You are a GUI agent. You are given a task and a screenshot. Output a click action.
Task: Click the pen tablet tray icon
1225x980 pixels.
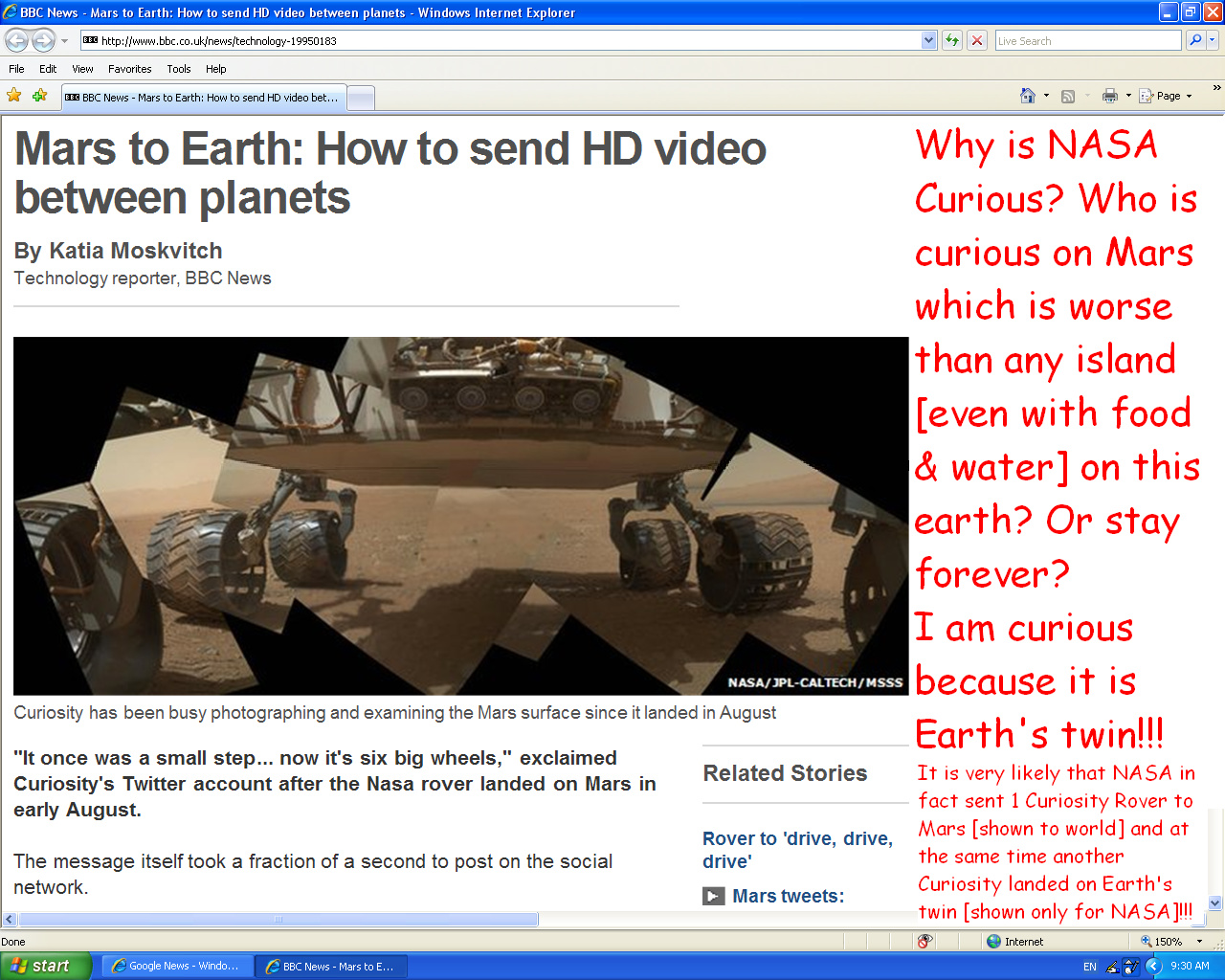coord(1113,967)
